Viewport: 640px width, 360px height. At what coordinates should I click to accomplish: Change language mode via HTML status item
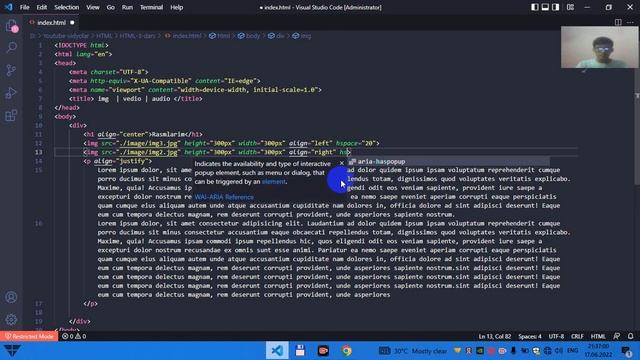click(x=598, y=336)
